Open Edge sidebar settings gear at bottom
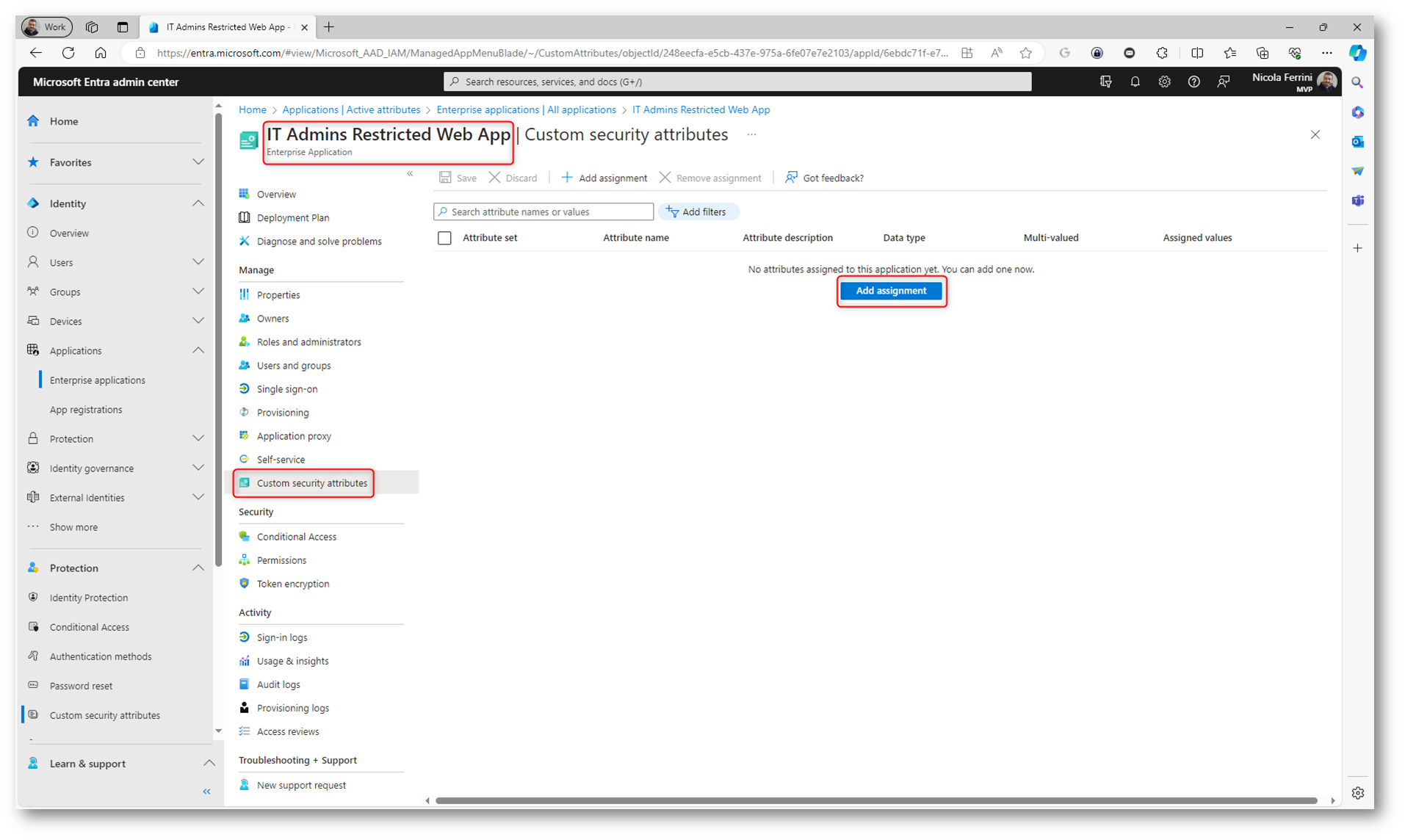1405x840 pixels. [1357, 793]
